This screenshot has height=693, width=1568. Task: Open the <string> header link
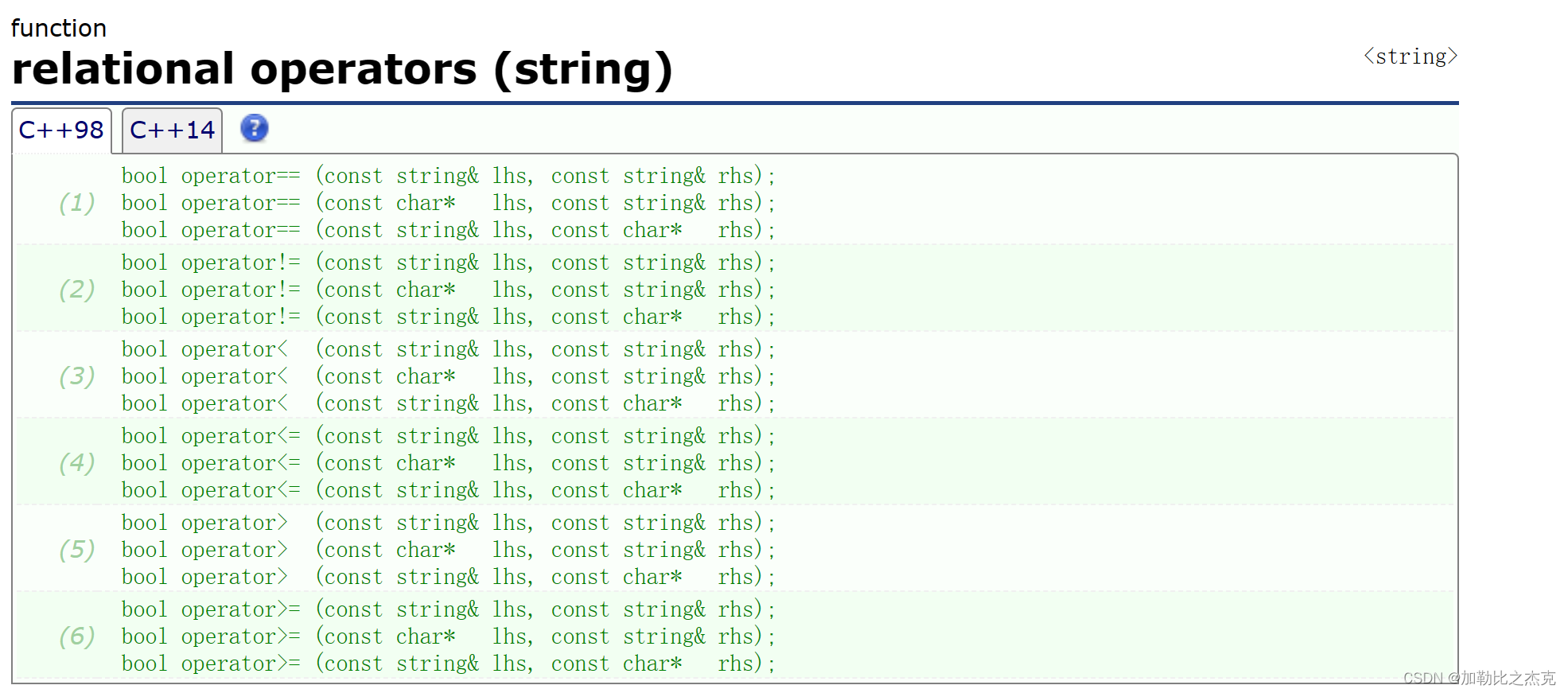click(1410, 56)
